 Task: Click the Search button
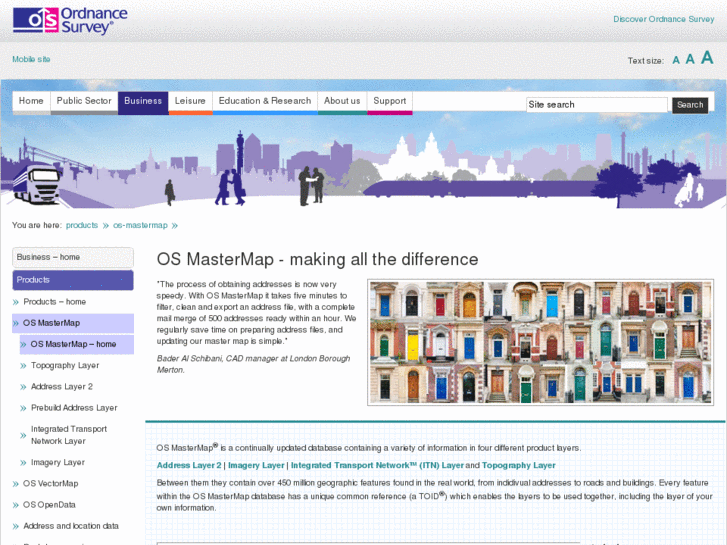tap(690, 105)
